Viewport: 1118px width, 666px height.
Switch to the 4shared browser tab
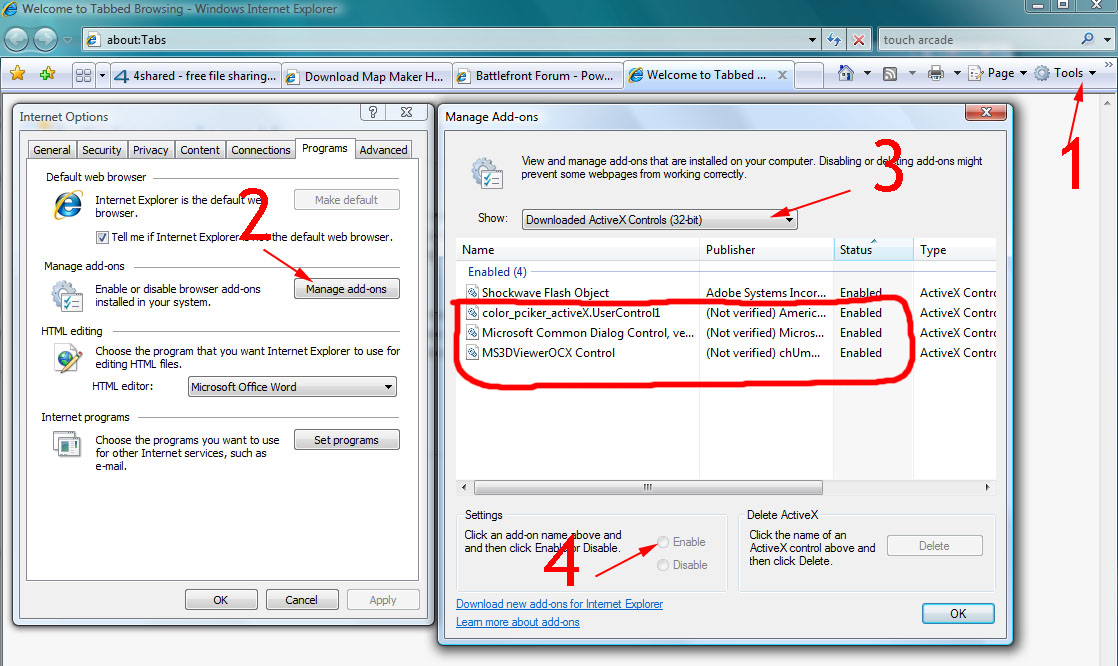[195, 76]
